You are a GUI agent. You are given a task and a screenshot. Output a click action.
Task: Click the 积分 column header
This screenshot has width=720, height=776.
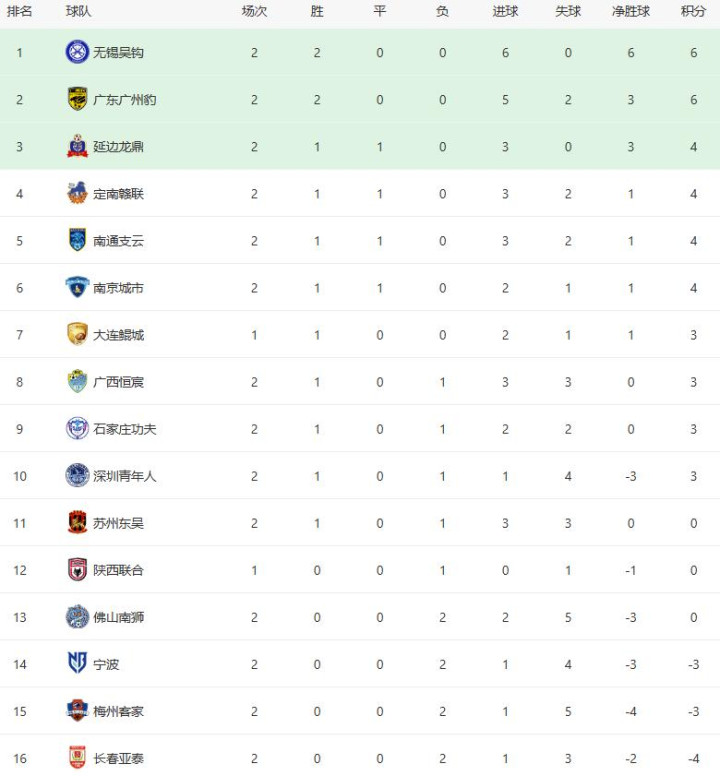693,12
